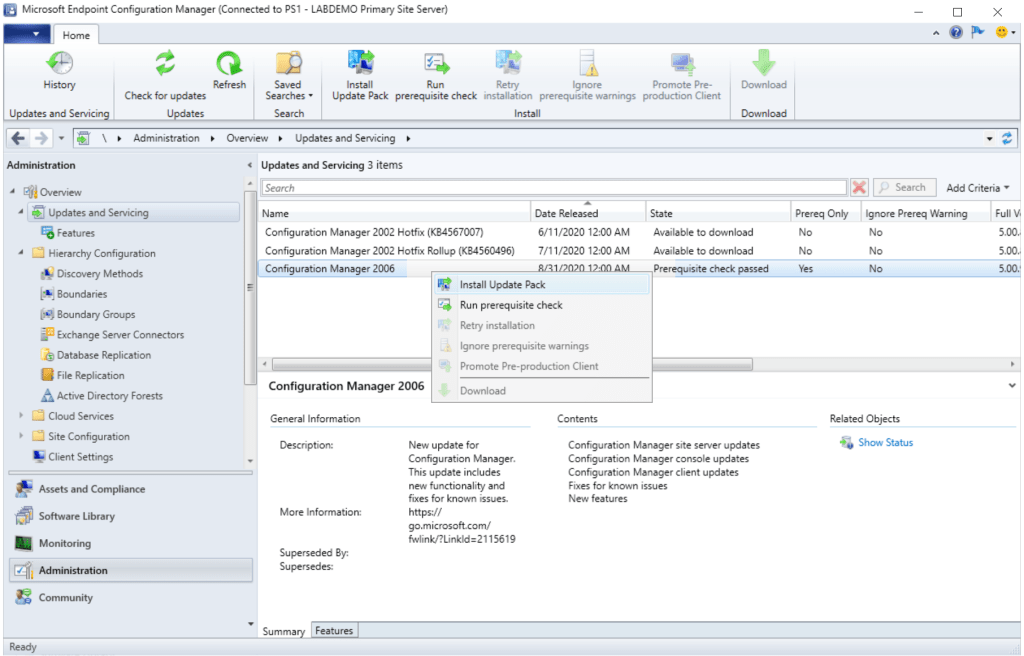Select Boundary Groups in the tree

[x=96, y=314]
